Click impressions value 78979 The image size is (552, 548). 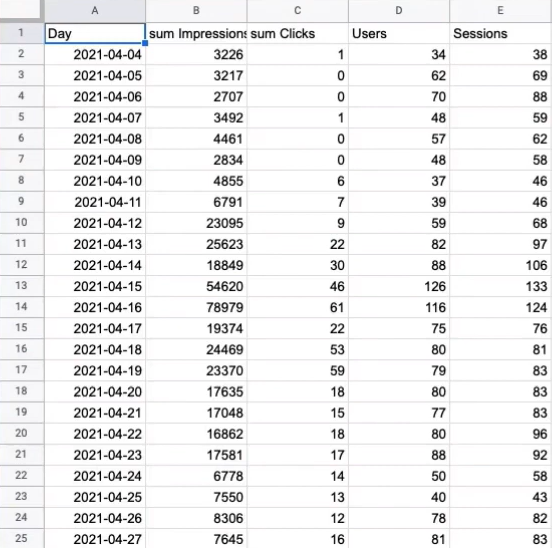click(196, 307)
